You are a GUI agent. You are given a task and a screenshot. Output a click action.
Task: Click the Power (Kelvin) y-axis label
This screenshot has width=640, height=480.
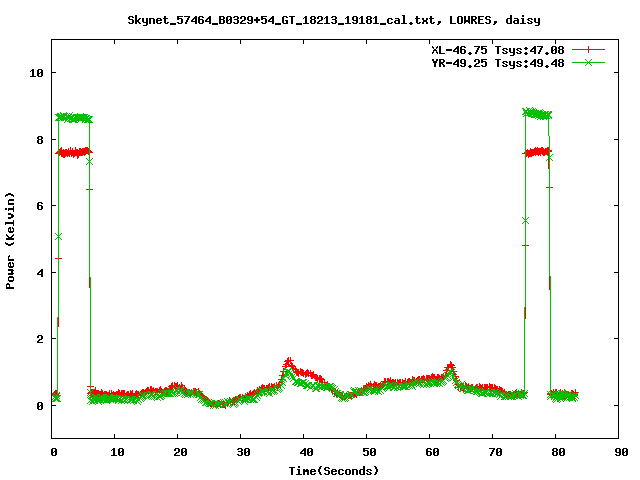click(10, 241)
